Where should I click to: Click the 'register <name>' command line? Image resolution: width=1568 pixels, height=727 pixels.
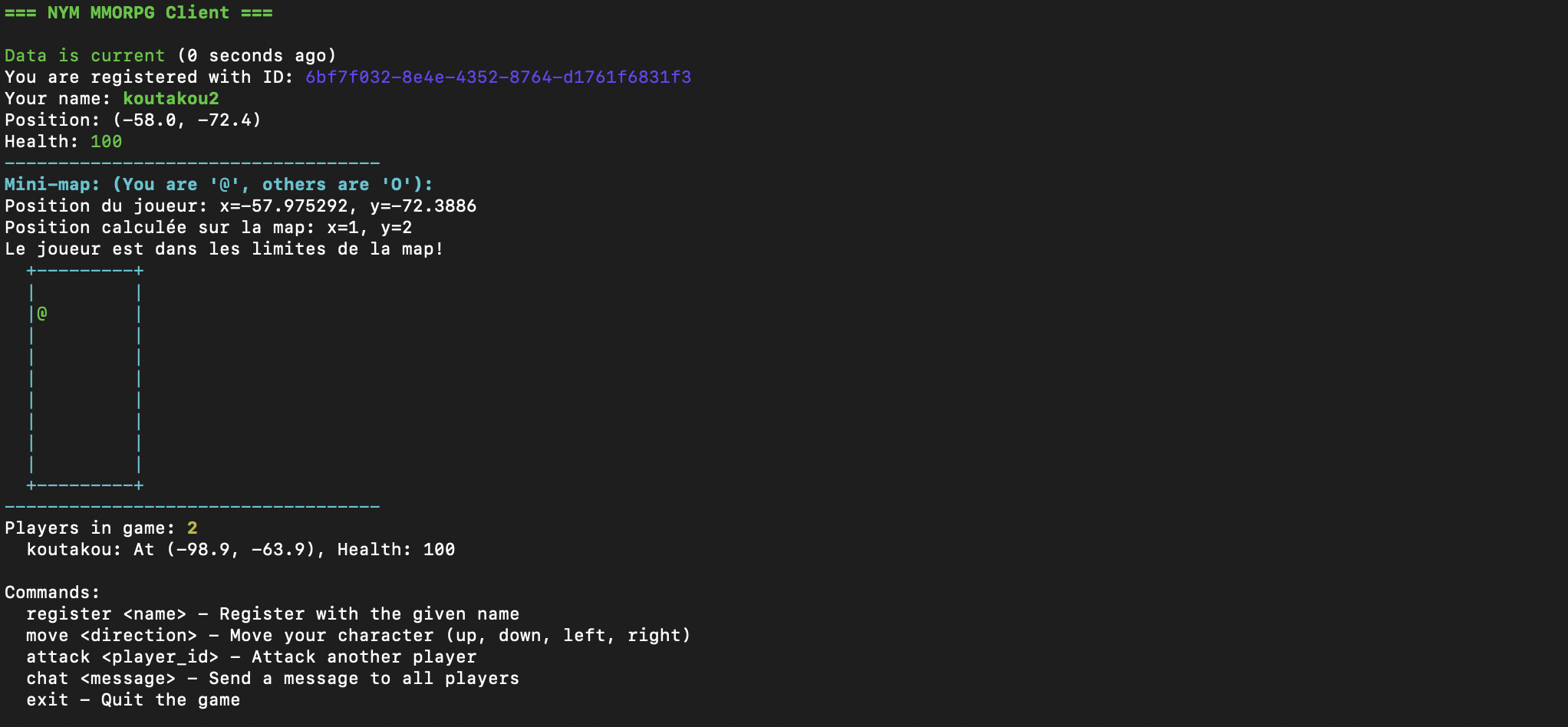(x=272, y=614)
